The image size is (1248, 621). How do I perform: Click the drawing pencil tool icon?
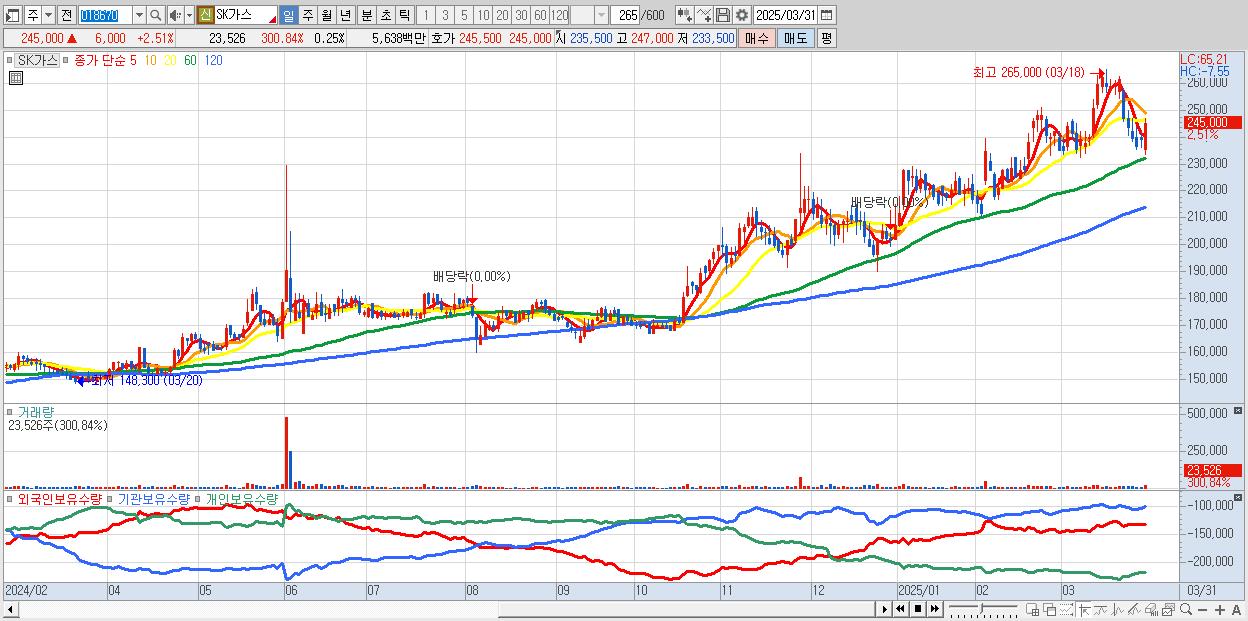[1134, 610]
